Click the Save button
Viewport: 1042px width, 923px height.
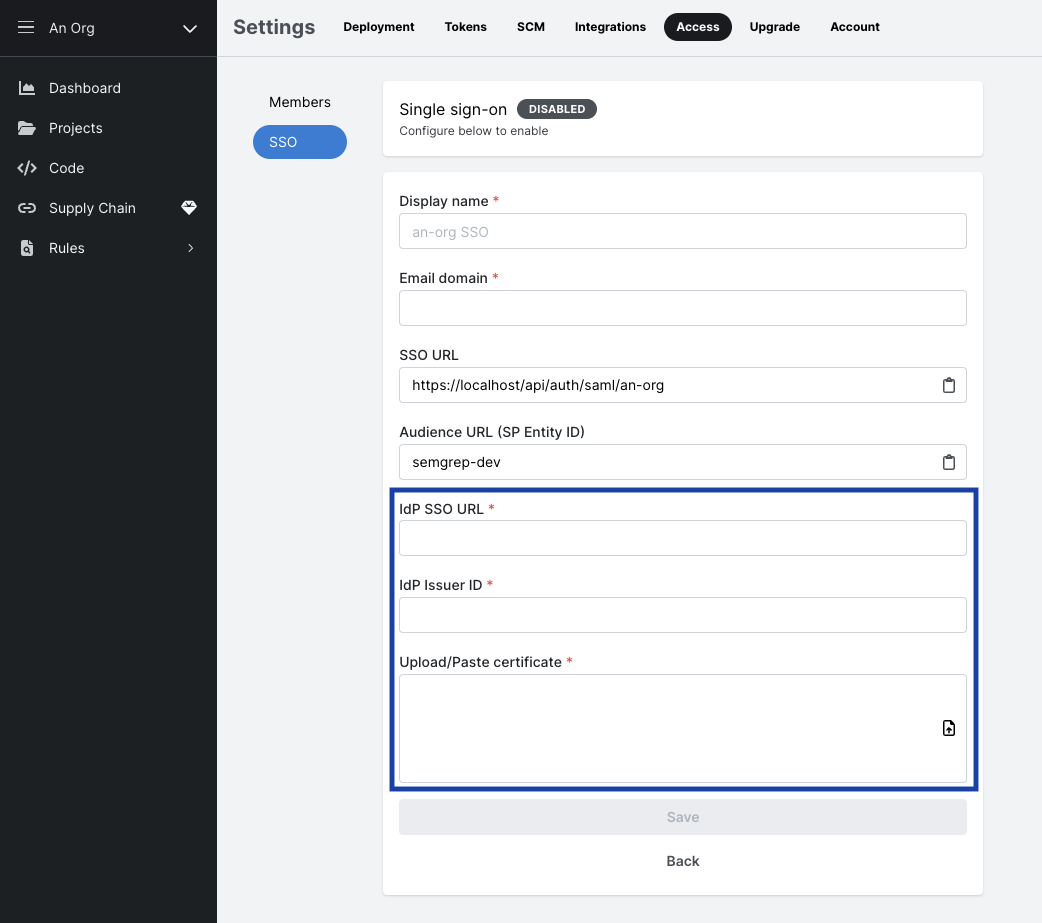[x=682, y=817]
